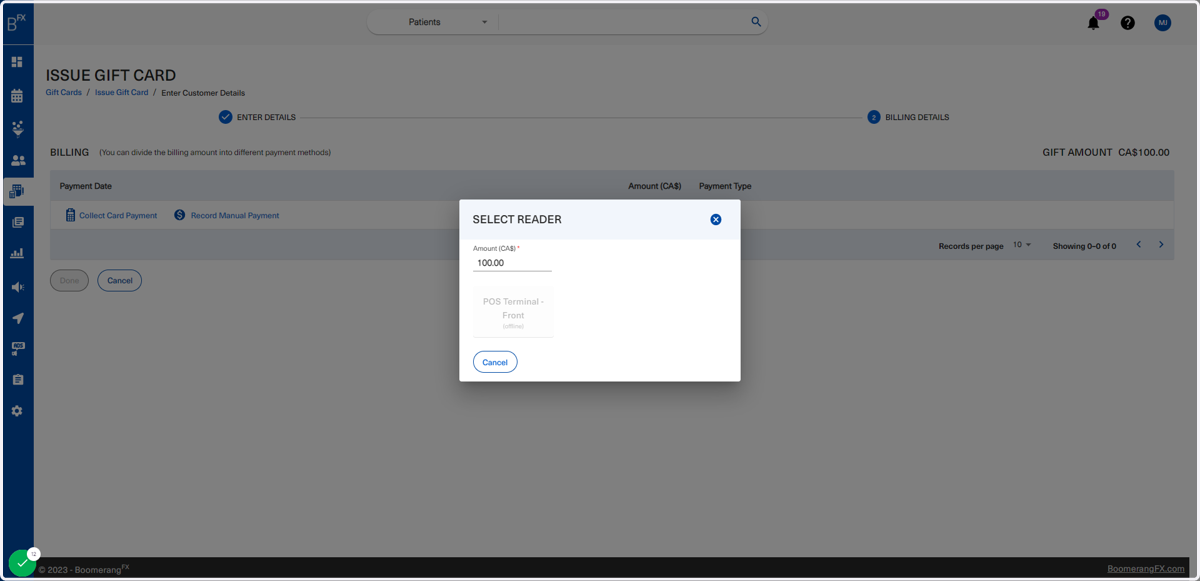Go to the previous records page arrow
Image resolution: width=1200 pixels, height=581 pixels.
tap(1138, 245)
